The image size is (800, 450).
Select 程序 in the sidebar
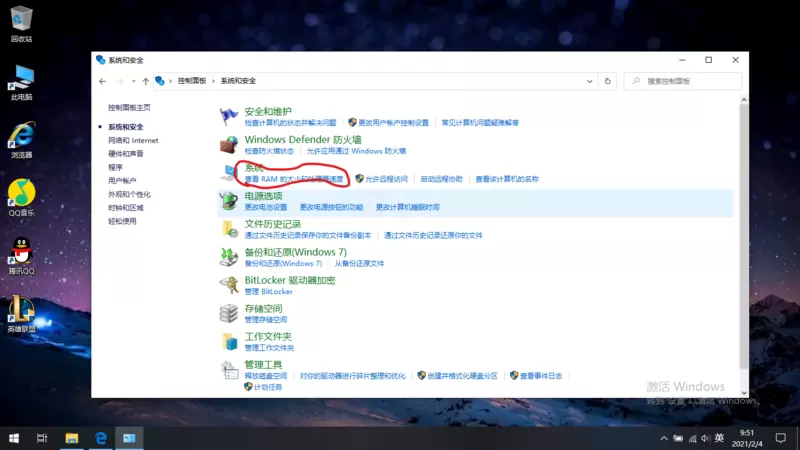pyautogui.click(x=115, y=167)
